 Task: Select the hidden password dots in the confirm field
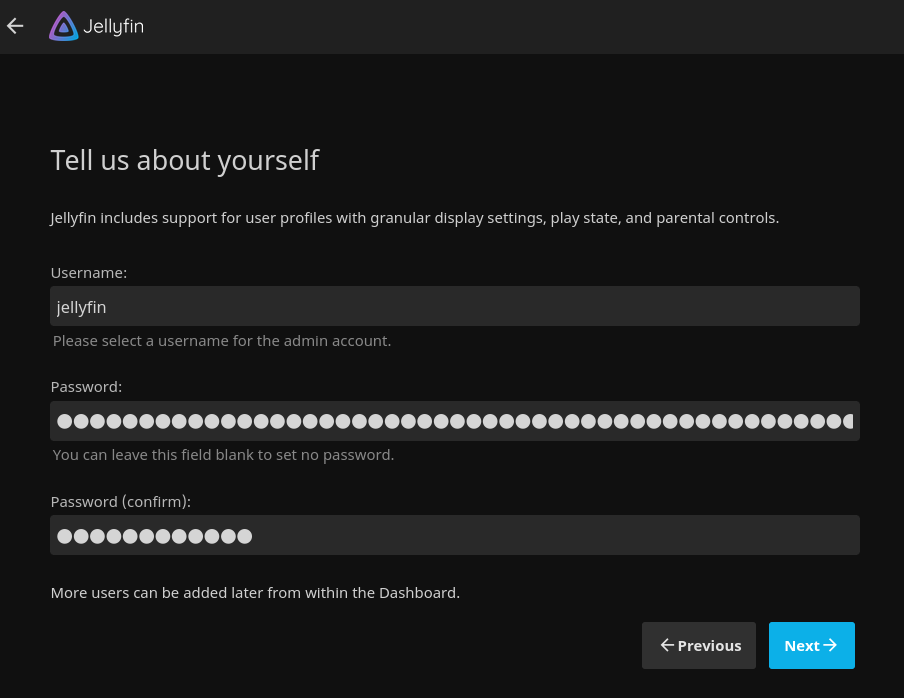pos(154,535)
